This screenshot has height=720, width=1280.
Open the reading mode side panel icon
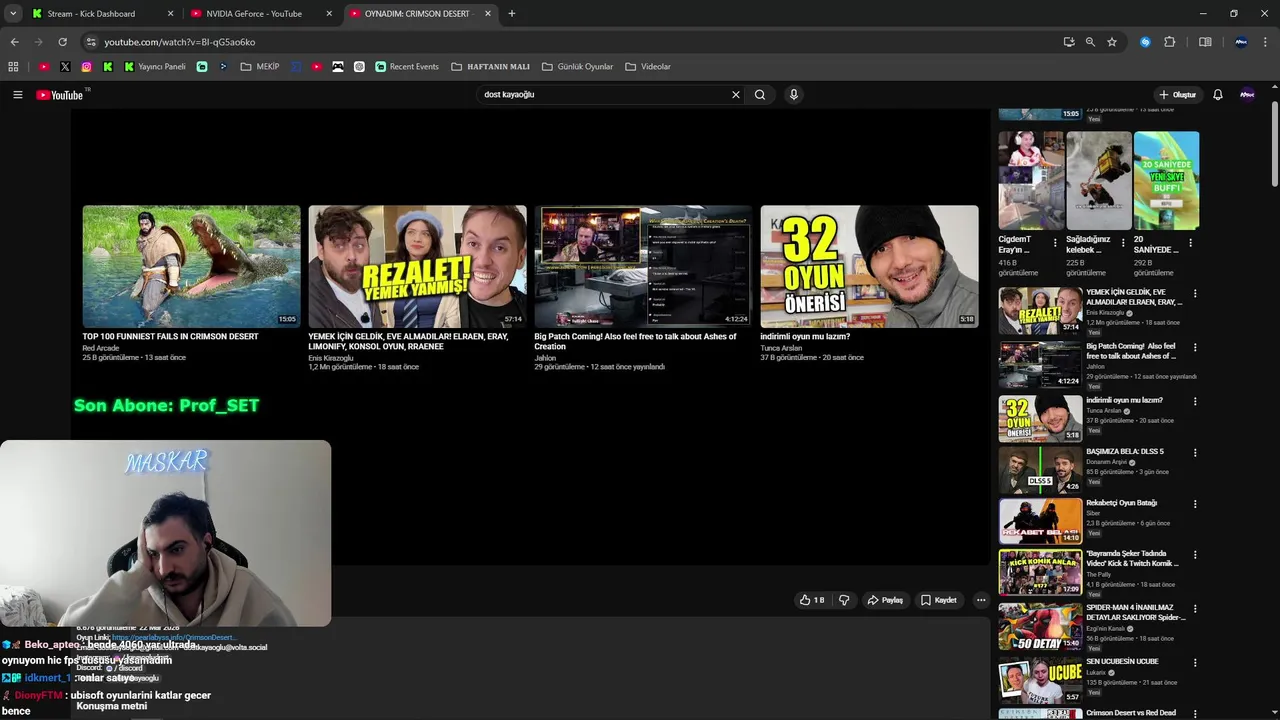tap(1205, 42)
